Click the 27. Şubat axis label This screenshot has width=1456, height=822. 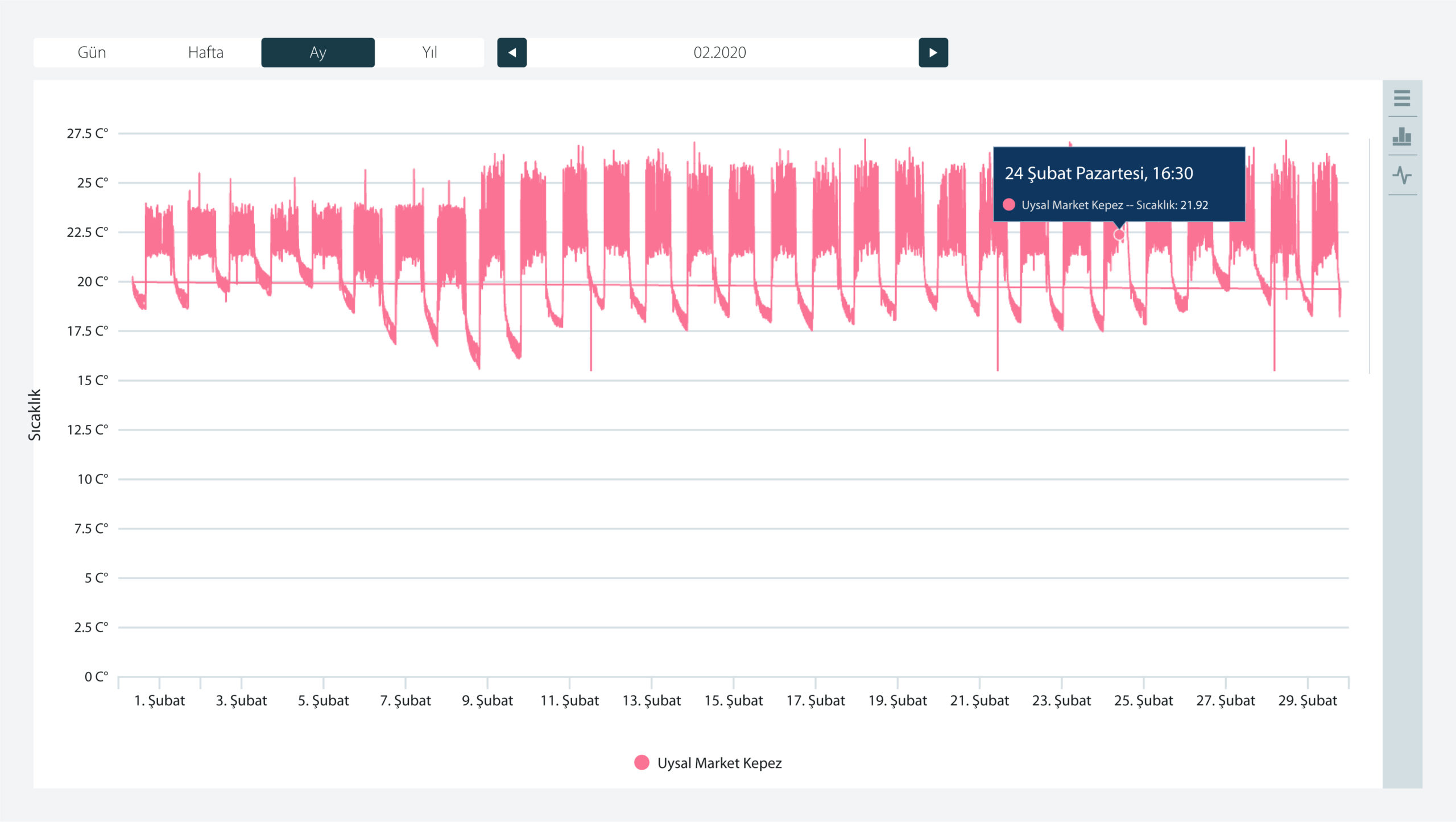point(1226,700)
